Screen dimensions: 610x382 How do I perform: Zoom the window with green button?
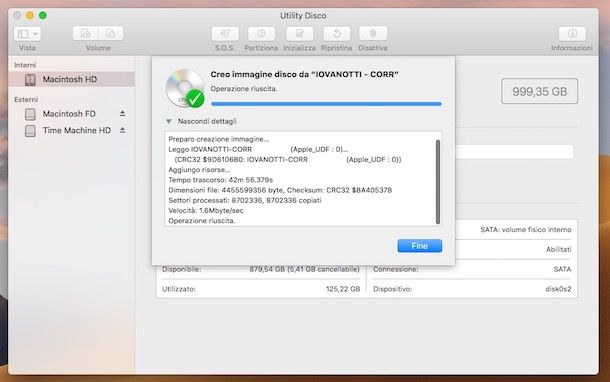pyautogui.click(x=43, y=16)
